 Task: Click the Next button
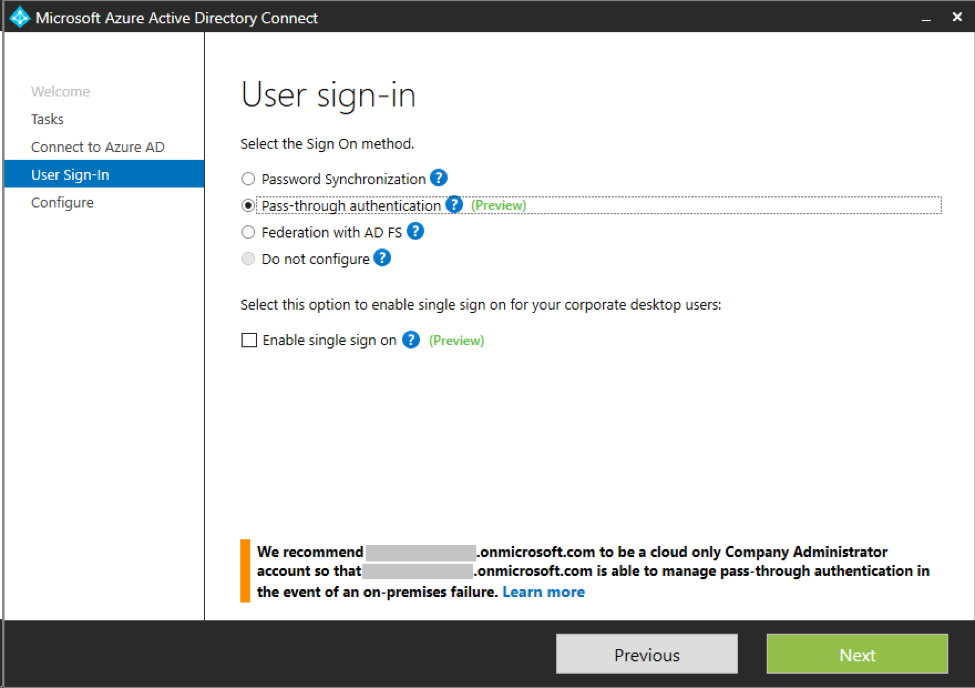tap(856, 654)
